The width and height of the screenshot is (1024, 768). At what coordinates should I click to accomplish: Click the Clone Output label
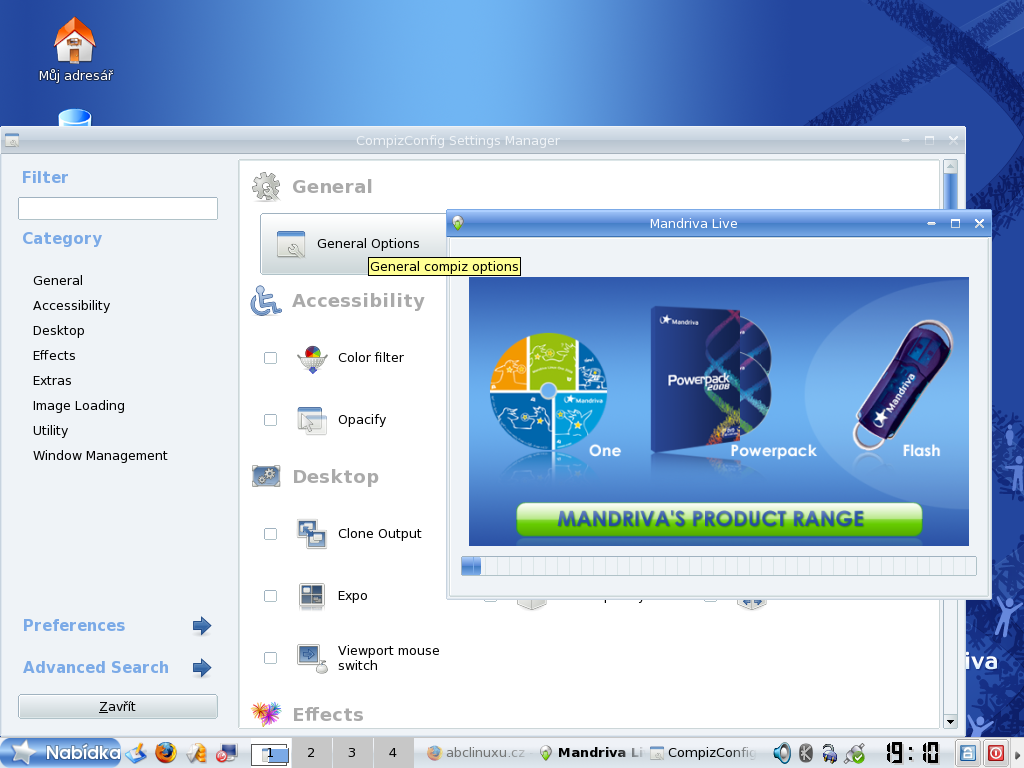[379, 534]
